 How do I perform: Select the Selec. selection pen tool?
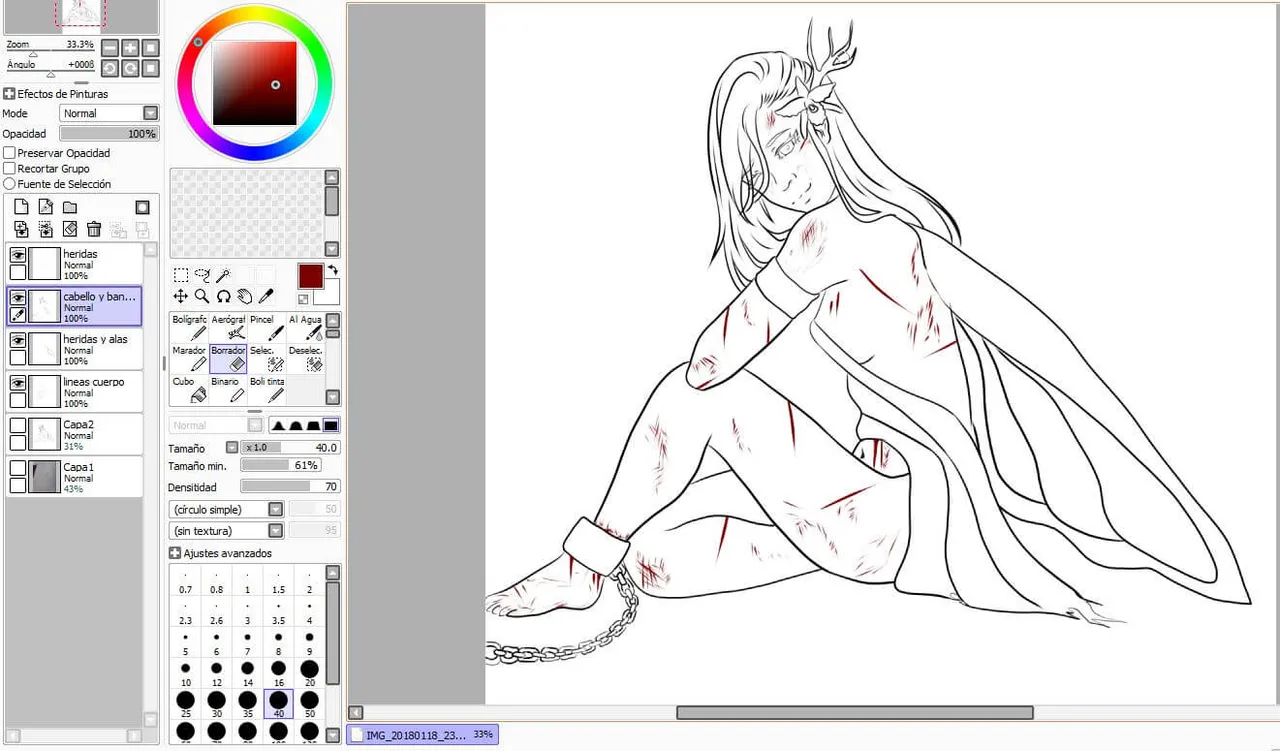click(x=267, y=358)
